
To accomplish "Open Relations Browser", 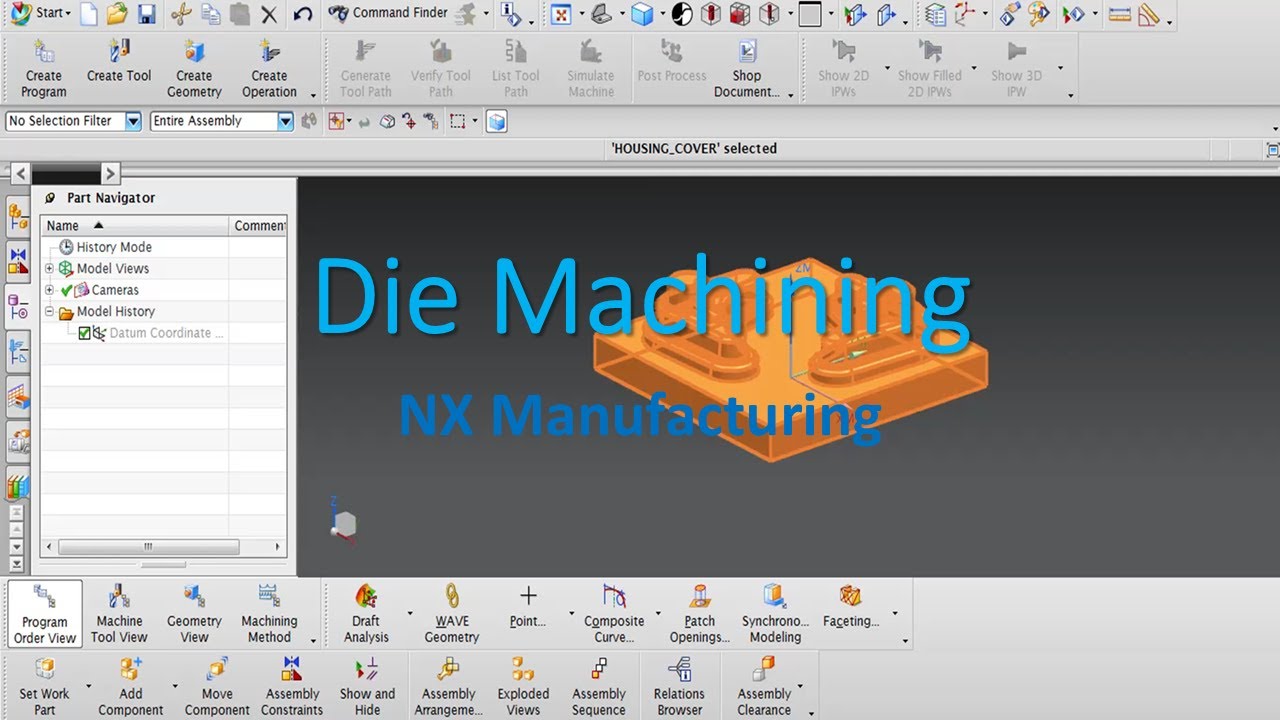I will 679,686.
